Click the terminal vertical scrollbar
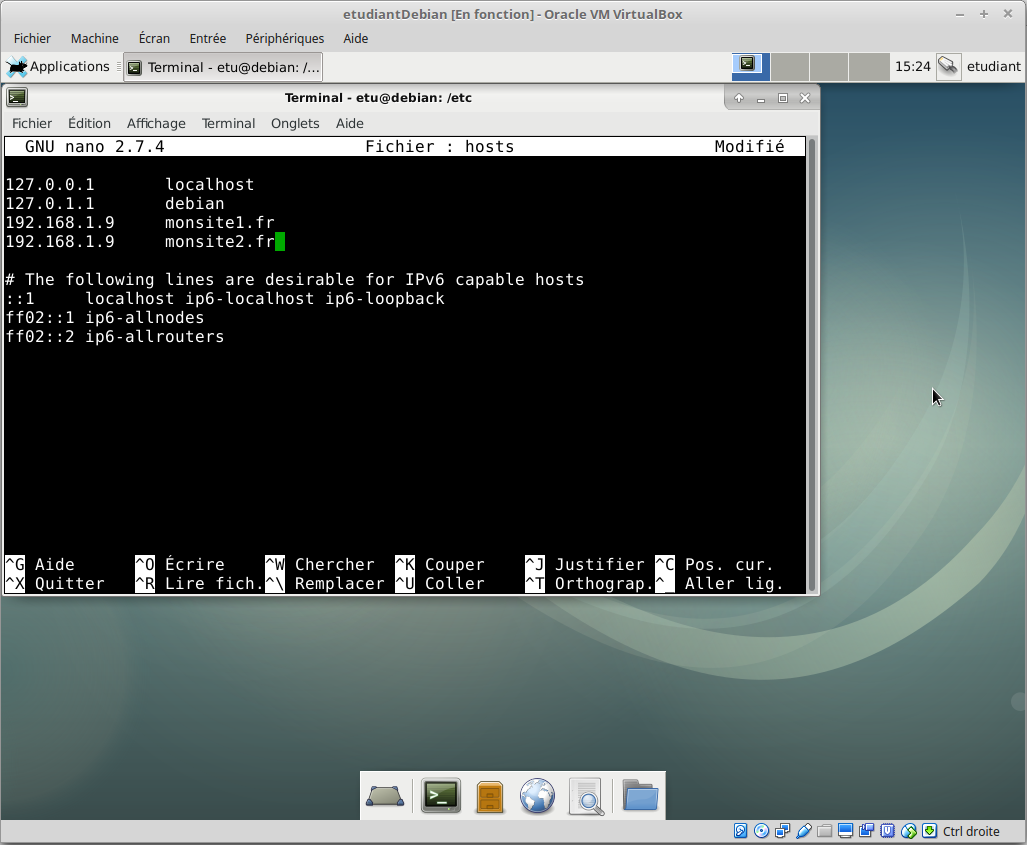Image resolution: width=1027 pixels, height=845 pixels. click(812, 364)
